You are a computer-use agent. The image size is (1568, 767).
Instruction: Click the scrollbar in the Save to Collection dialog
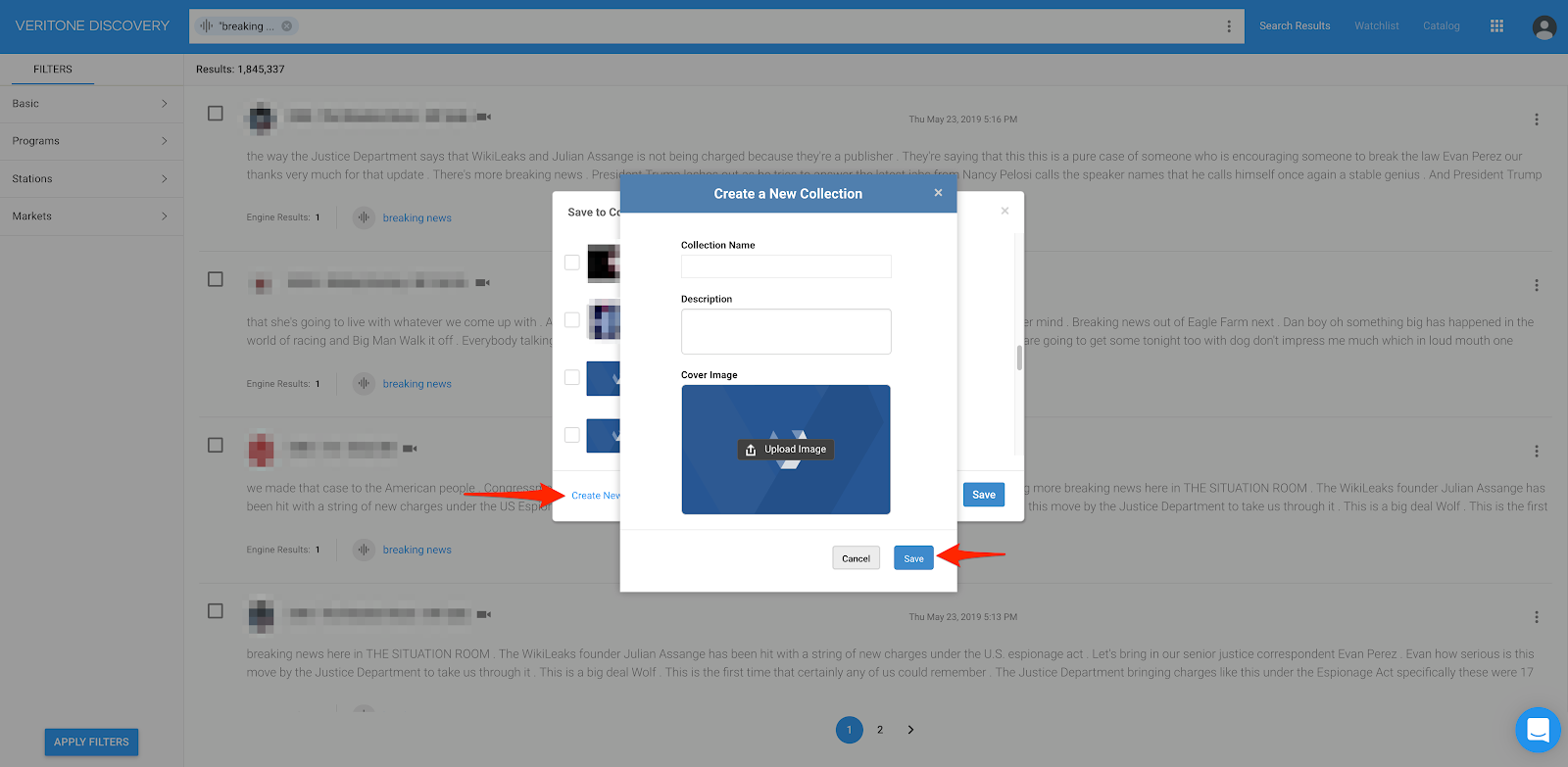click(x=1019, y=358)
